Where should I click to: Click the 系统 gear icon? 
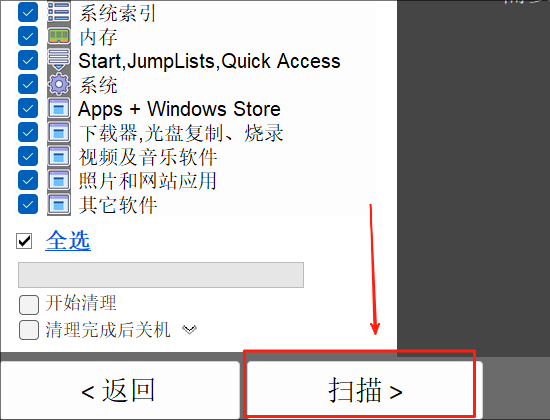(59, 84)
